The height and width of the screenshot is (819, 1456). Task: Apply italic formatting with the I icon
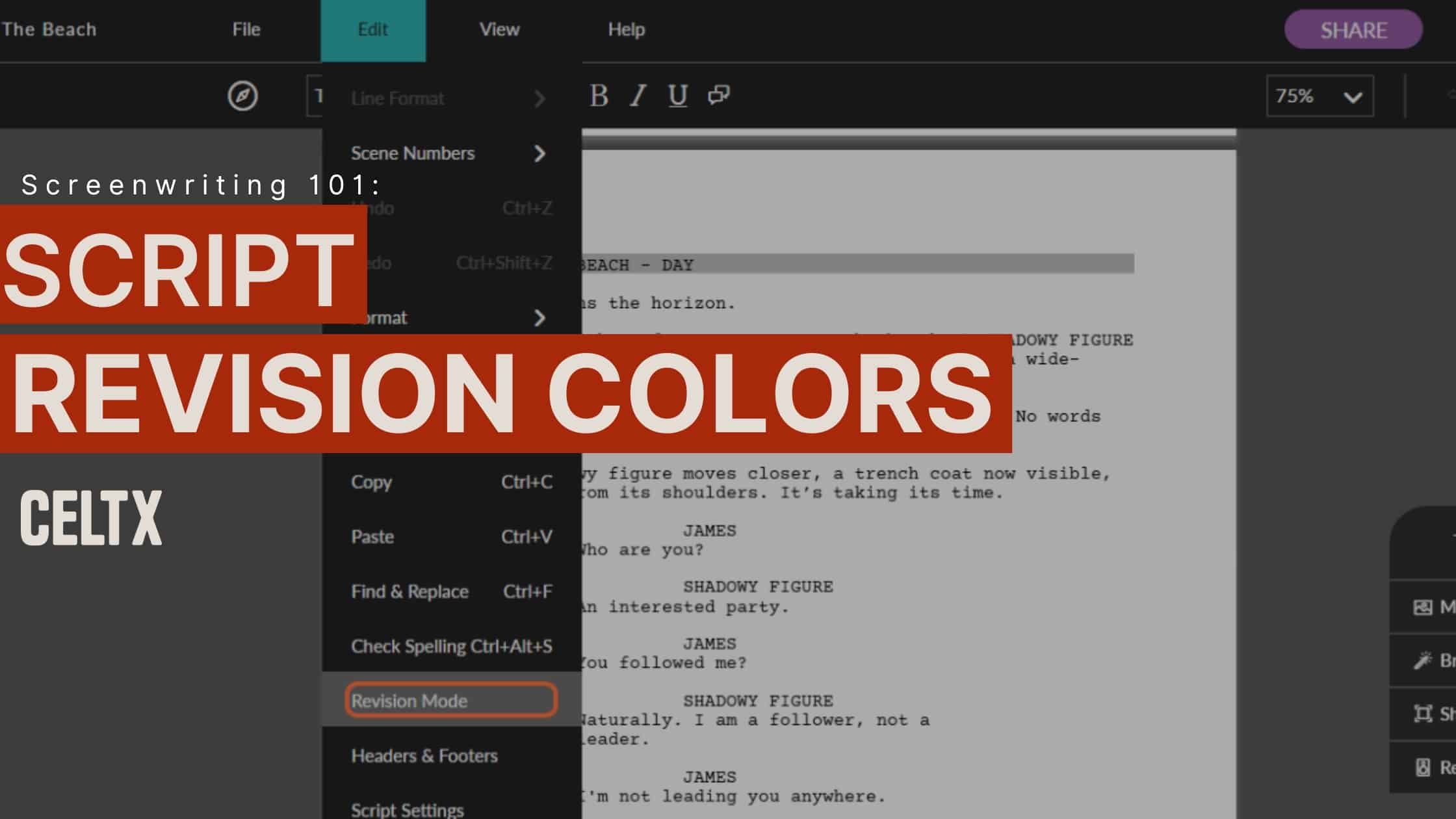[x=638, y=96]
